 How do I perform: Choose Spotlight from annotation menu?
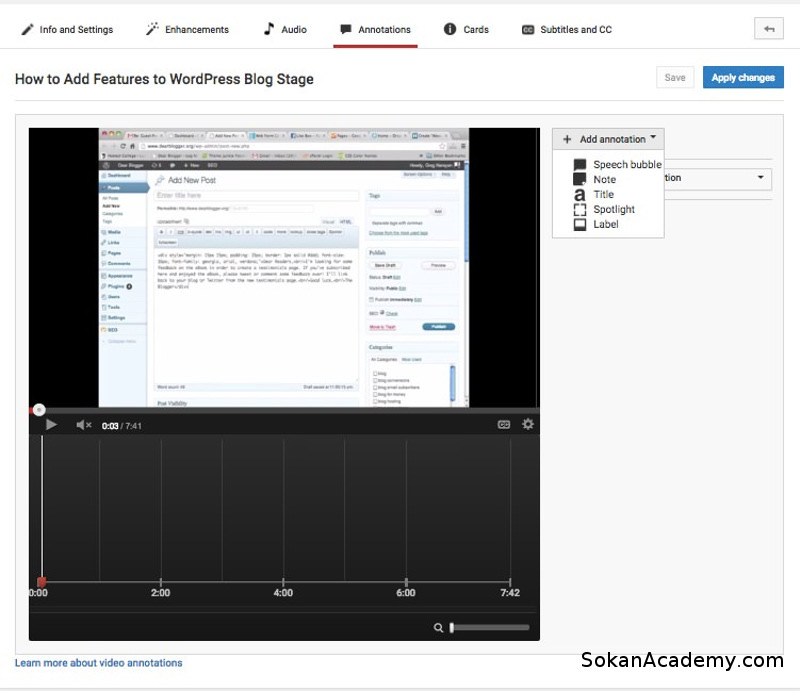[604, 209]
